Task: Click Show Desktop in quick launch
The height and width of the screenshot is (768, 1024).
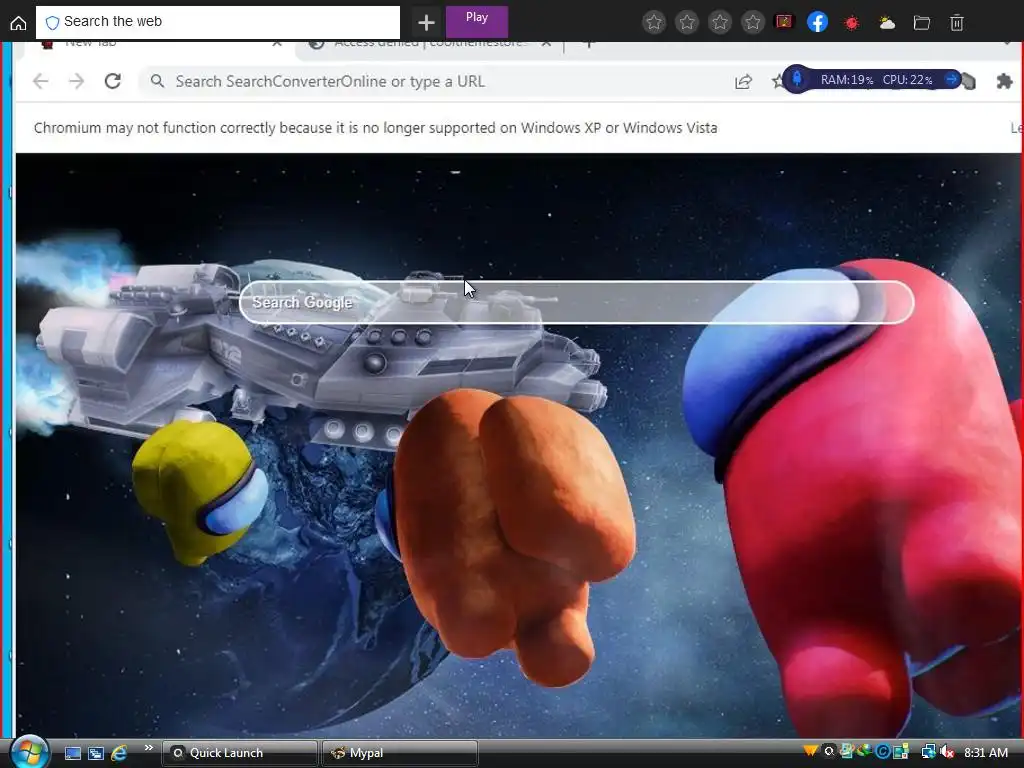Action: [72, 753]
